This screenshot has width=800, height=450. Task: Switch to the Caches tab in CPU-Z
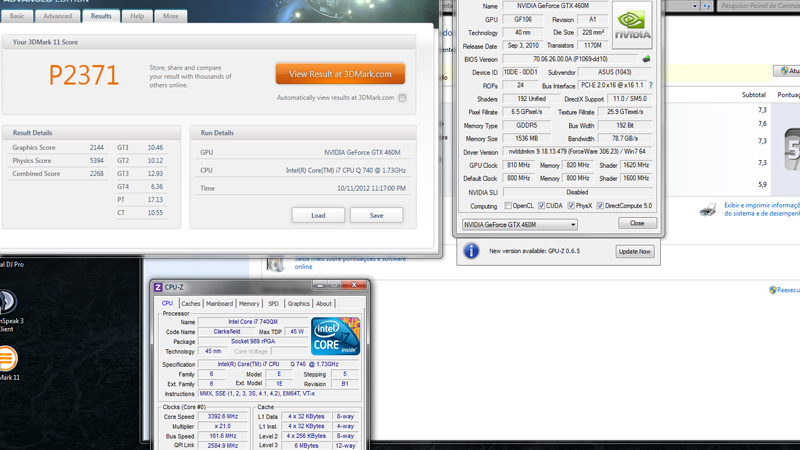pyautogui.click(x=191, y=304)
